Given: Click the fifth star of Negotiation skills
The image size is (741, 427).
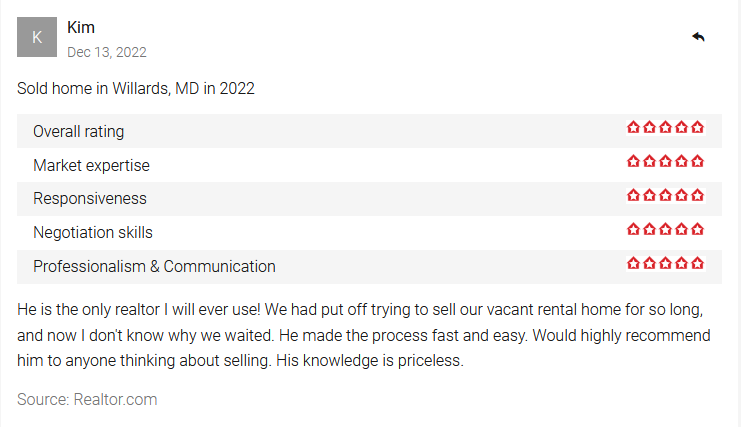Looking at the screenshot, I should (698, 230).
